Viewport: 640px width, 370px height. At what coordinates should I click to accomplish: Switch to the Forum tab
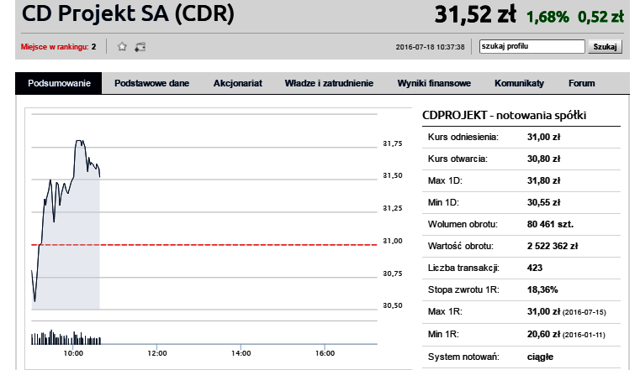[582, 83]
